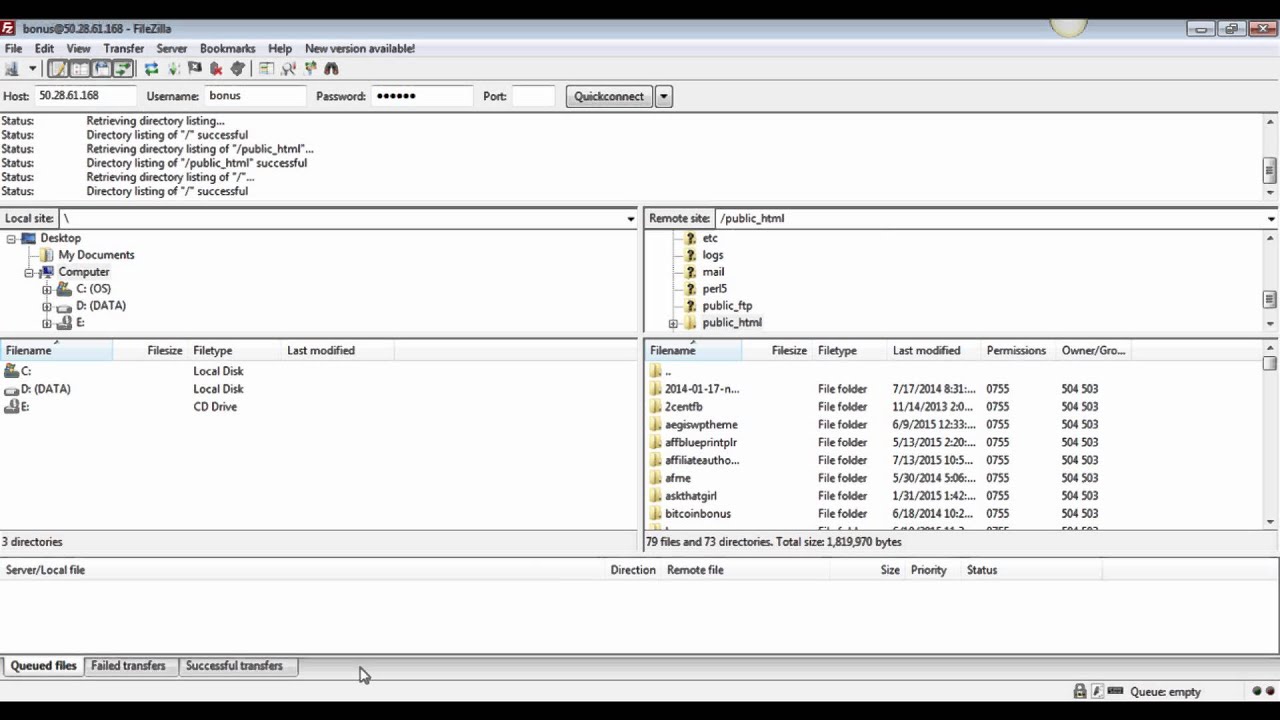Select the logs folder in remote tree
Viewport: 1280px width, 720px height.
(x=713, y=255)
